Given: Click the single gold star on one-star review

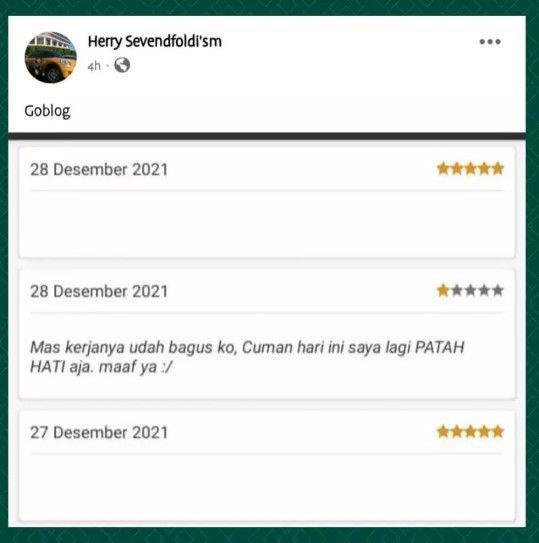Looking at the screenshot, I should click(x=443, y=291).
